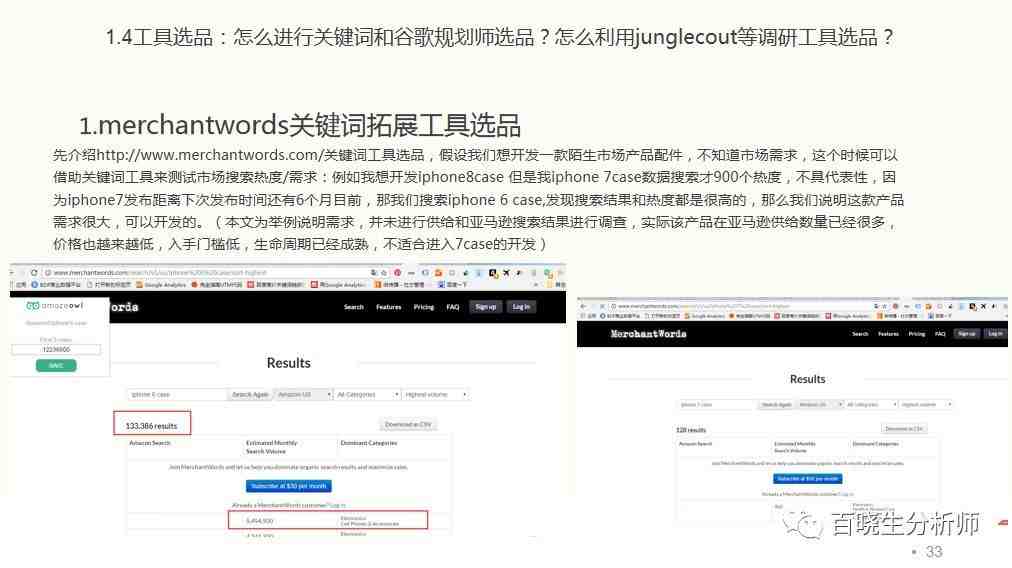Screen dimensions: 1012x568
Task: Open Amazon US dropdown in right results page
Action: tap(820, 405)
